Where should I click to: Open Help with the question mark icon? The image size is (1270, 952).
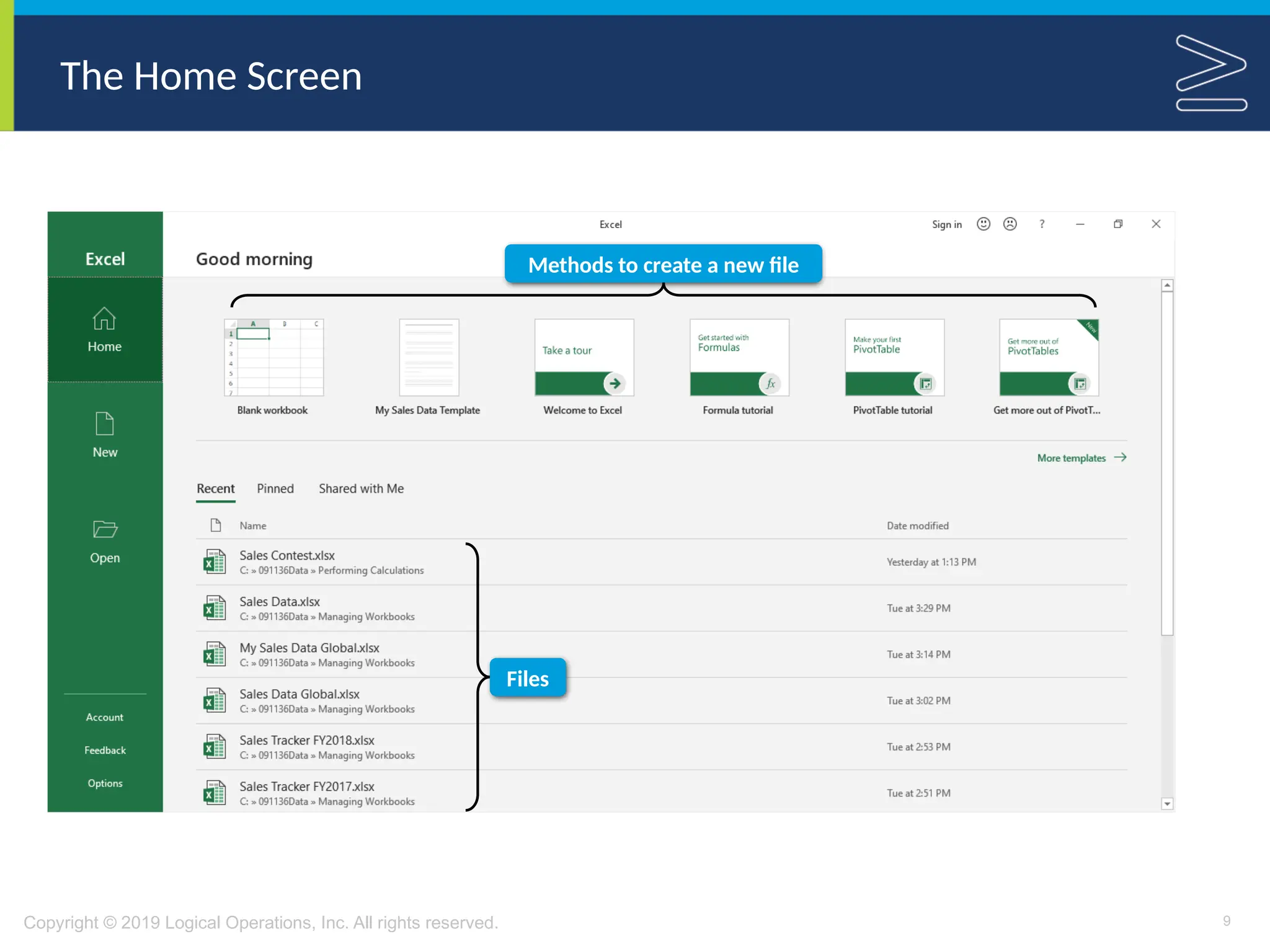pyautogui.click(x=1042, y=224)
